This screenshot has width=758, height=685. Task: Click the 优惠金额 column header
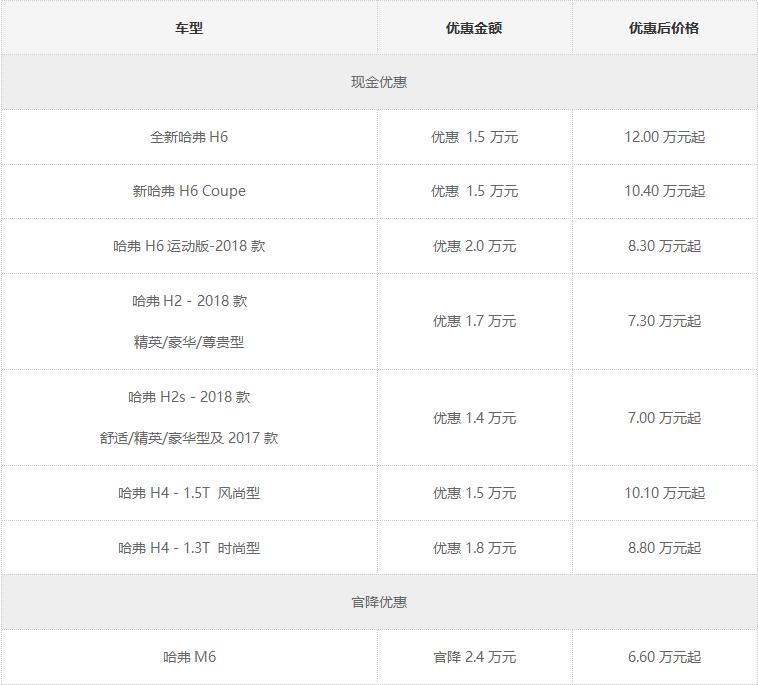click(x=474, y=28)
